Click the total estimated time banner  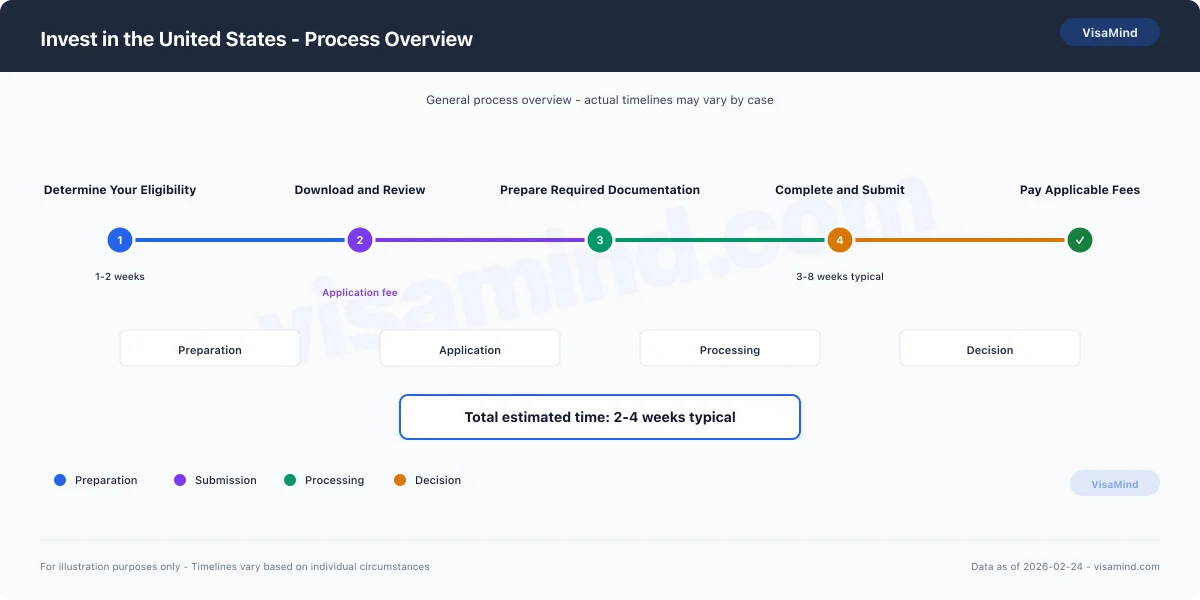[x=600, y=417]
